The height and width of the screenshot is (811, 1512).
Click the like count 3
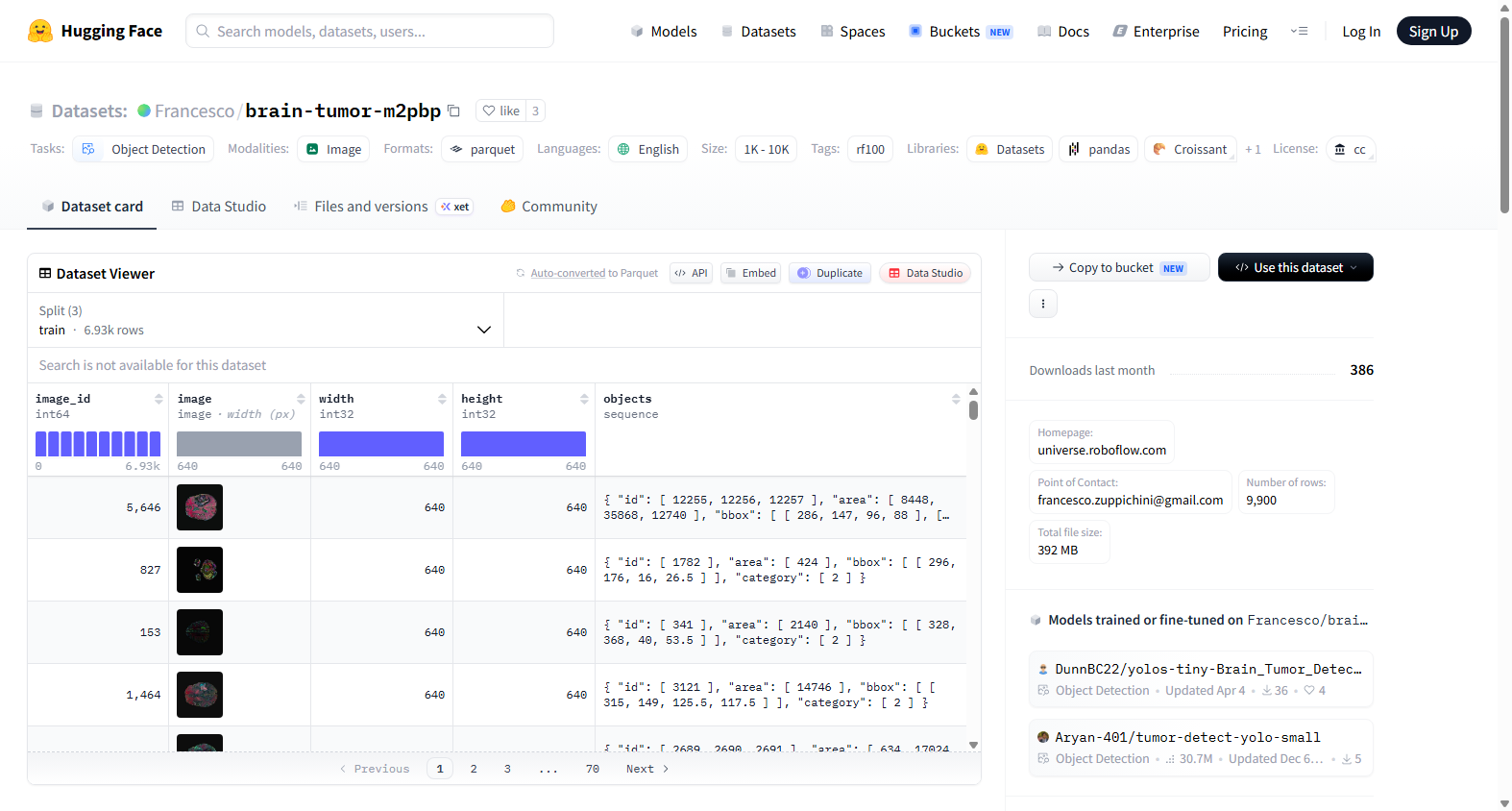point(536,111)
